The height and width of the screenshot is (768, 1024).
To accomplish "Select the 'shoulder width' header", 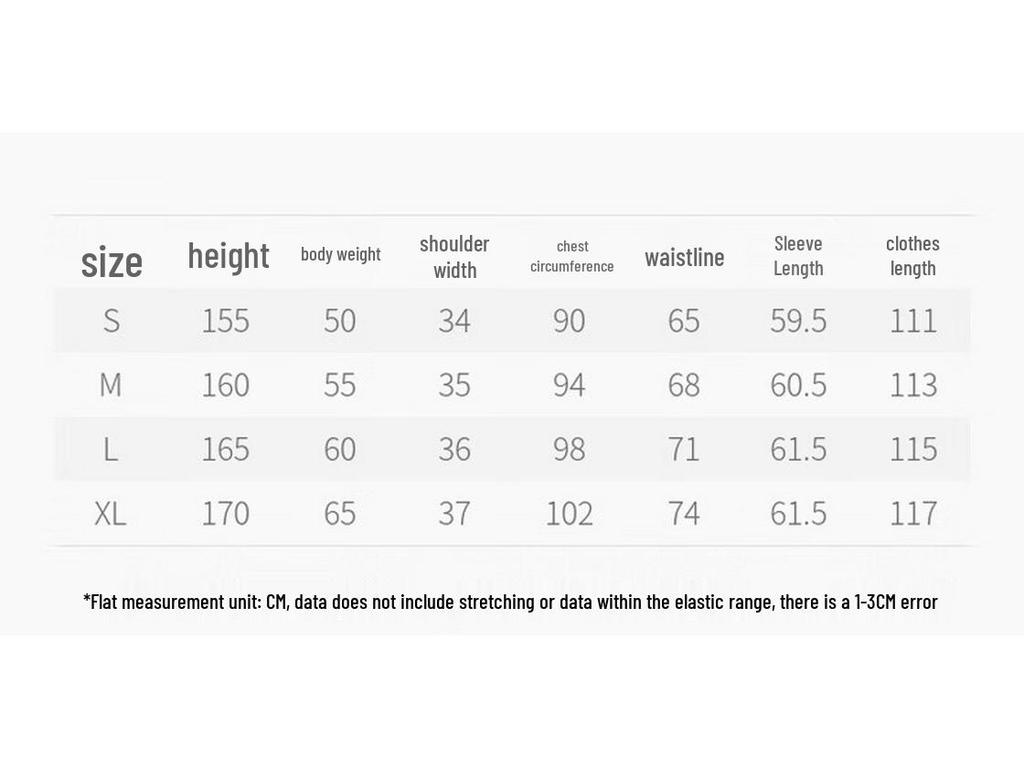I will coord(455,257).
